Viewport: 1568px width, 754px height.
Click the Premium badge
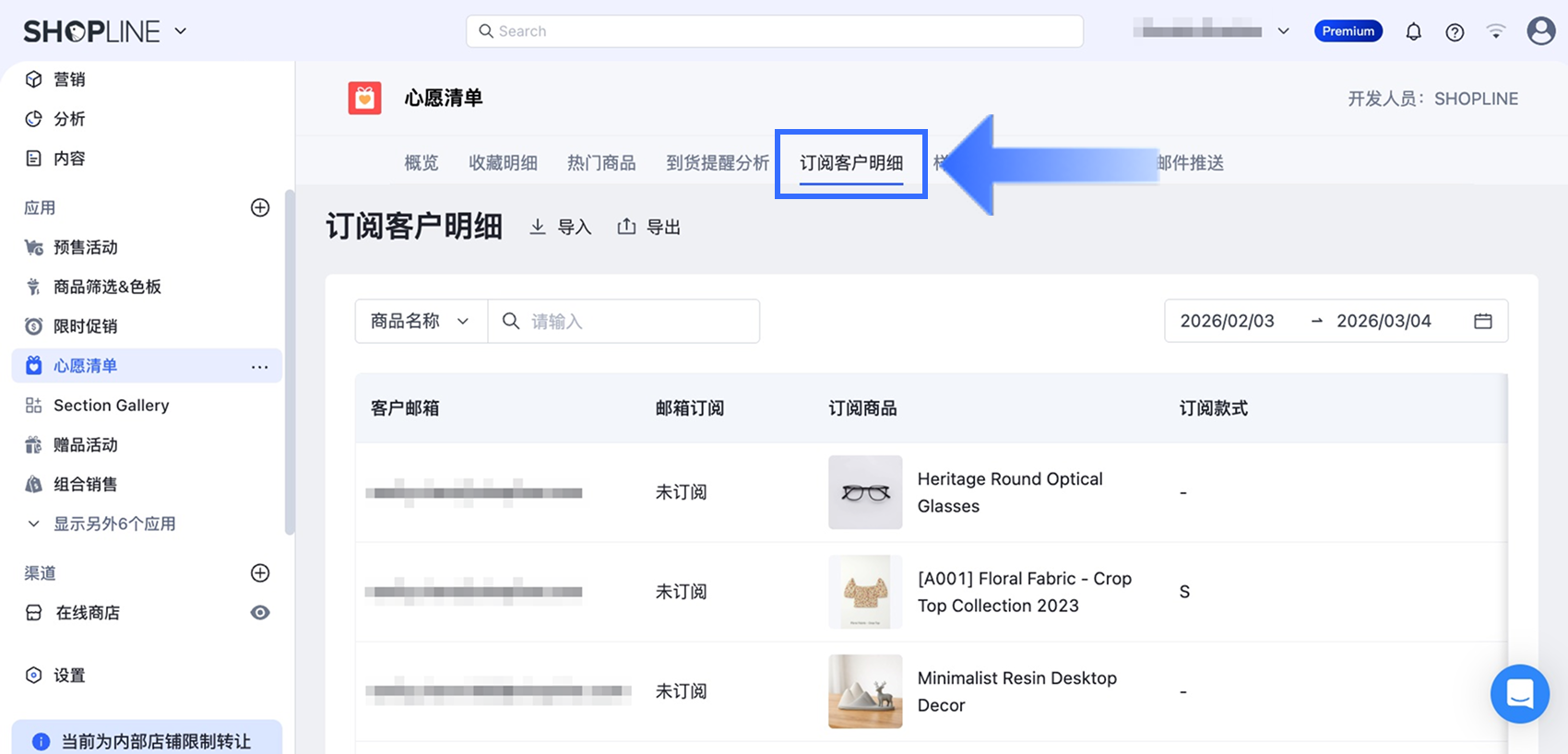[1348, 31]
